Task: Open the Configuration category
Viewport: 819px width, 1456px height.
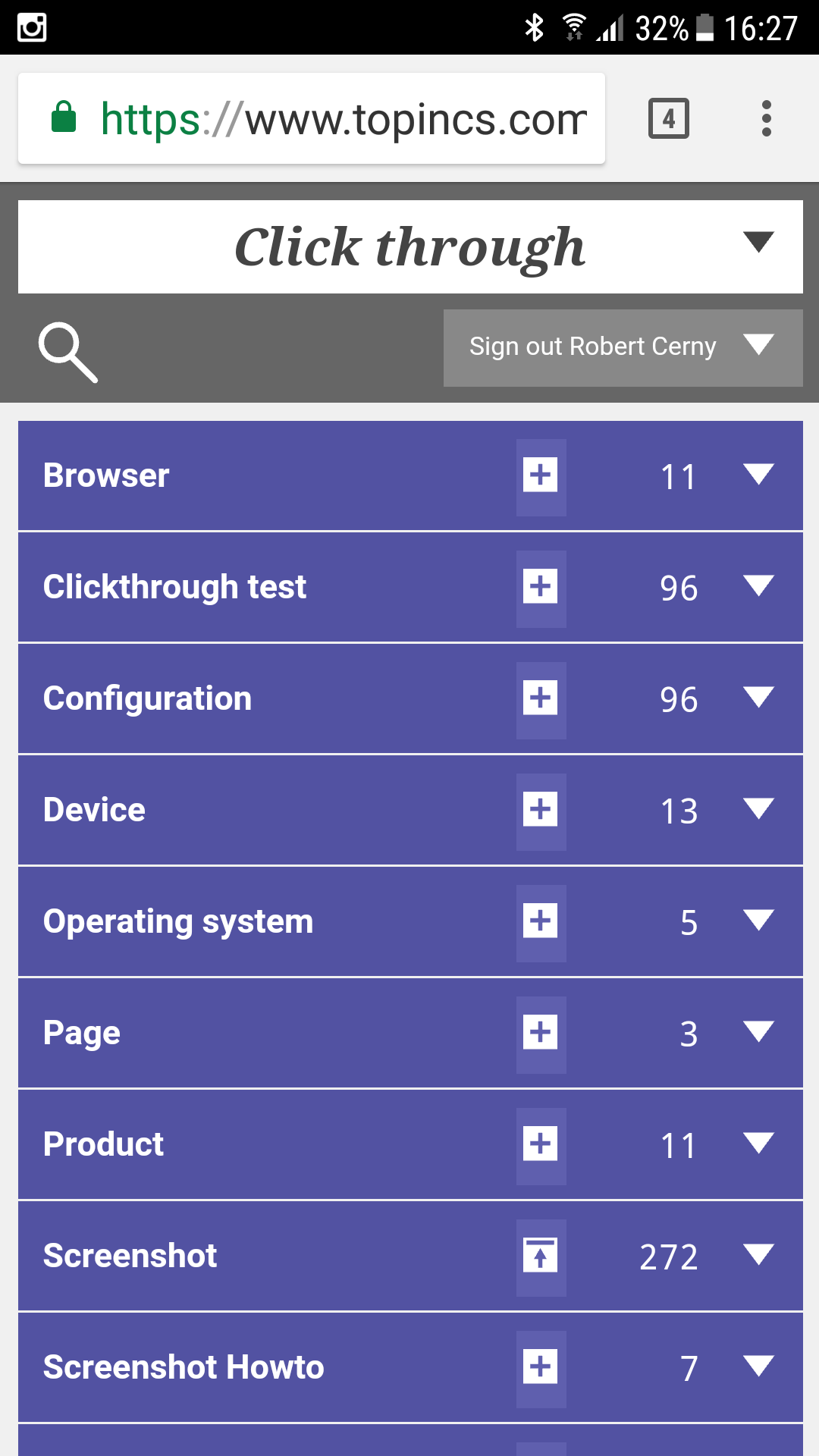Action: pyautogui.click(x=148, y=699)
